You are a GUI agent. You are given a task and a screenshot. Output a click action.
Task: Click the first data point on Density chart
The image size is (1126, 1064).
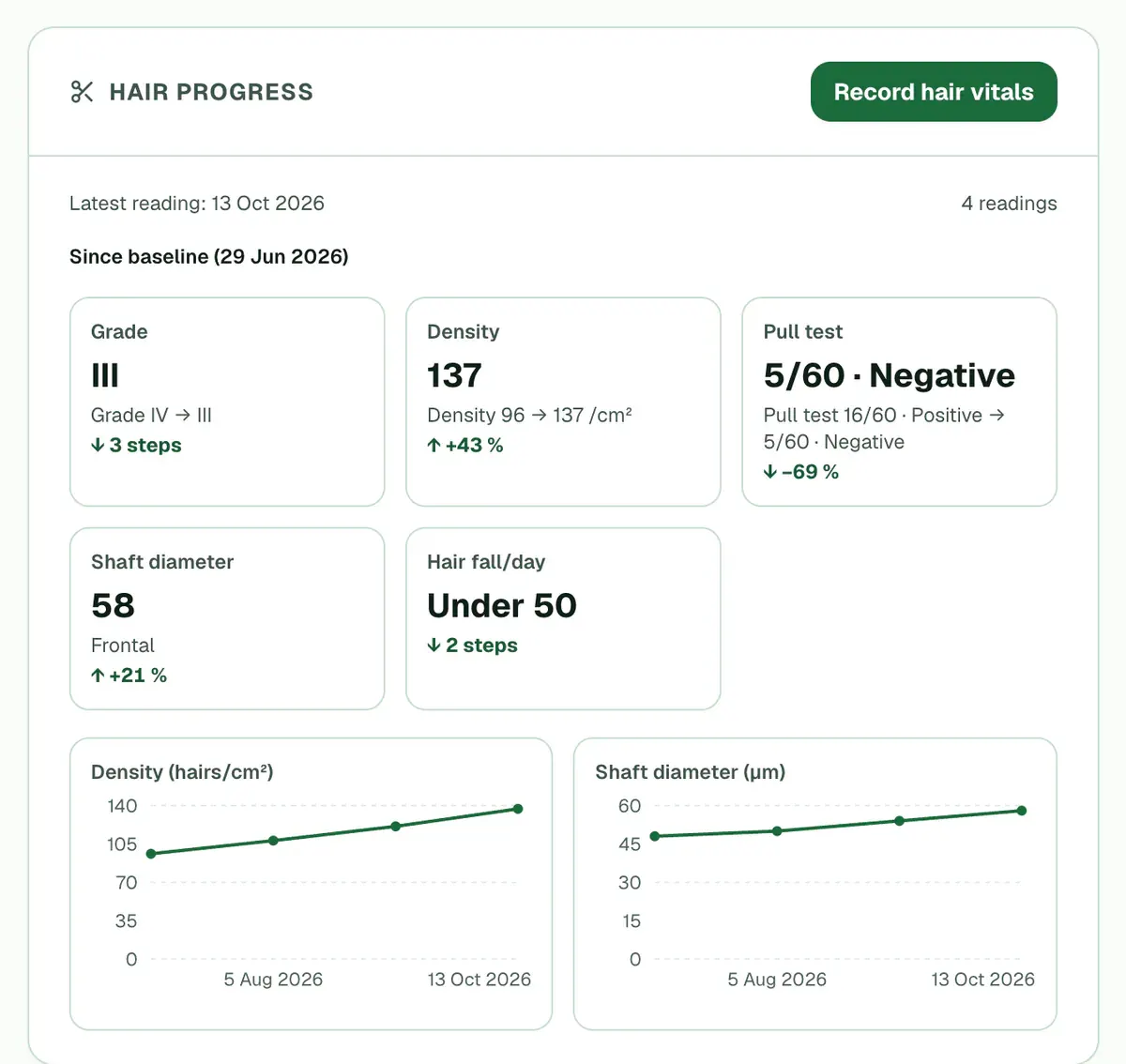click(x=151, y=854)
